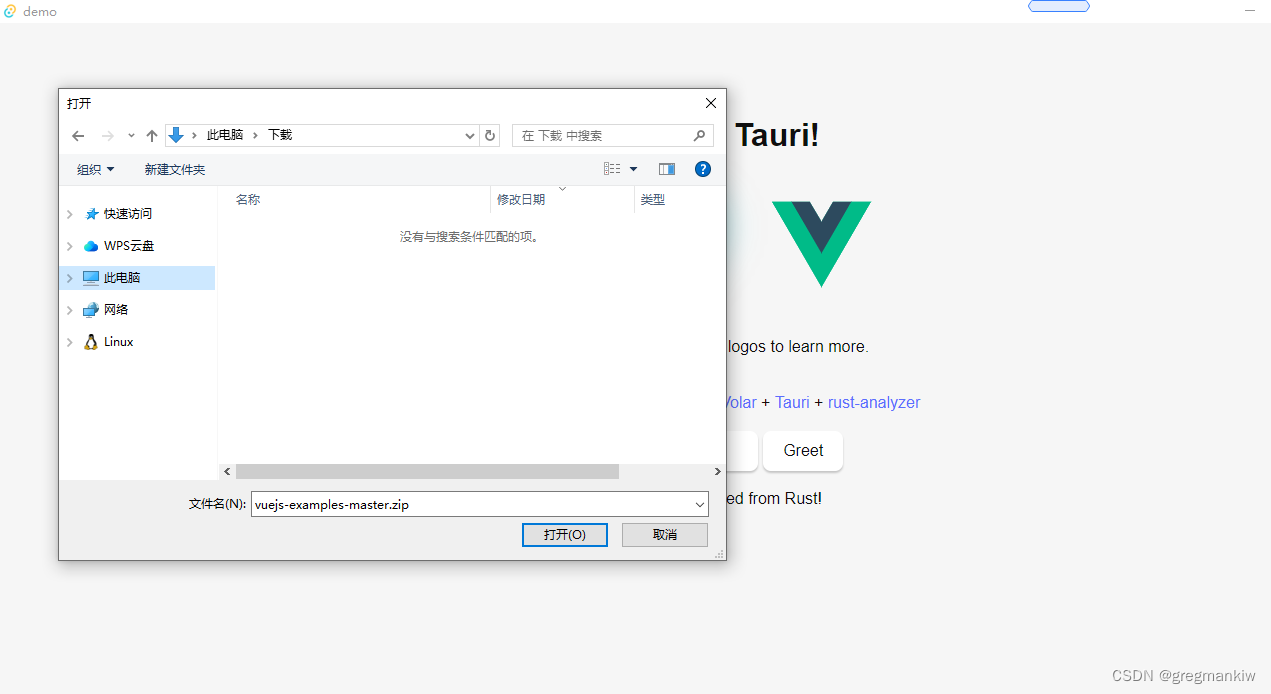The height and width of the screenshot is (694, 1271).
Task: Open recent locations dropdown arrow
Action: click(131, 136)
